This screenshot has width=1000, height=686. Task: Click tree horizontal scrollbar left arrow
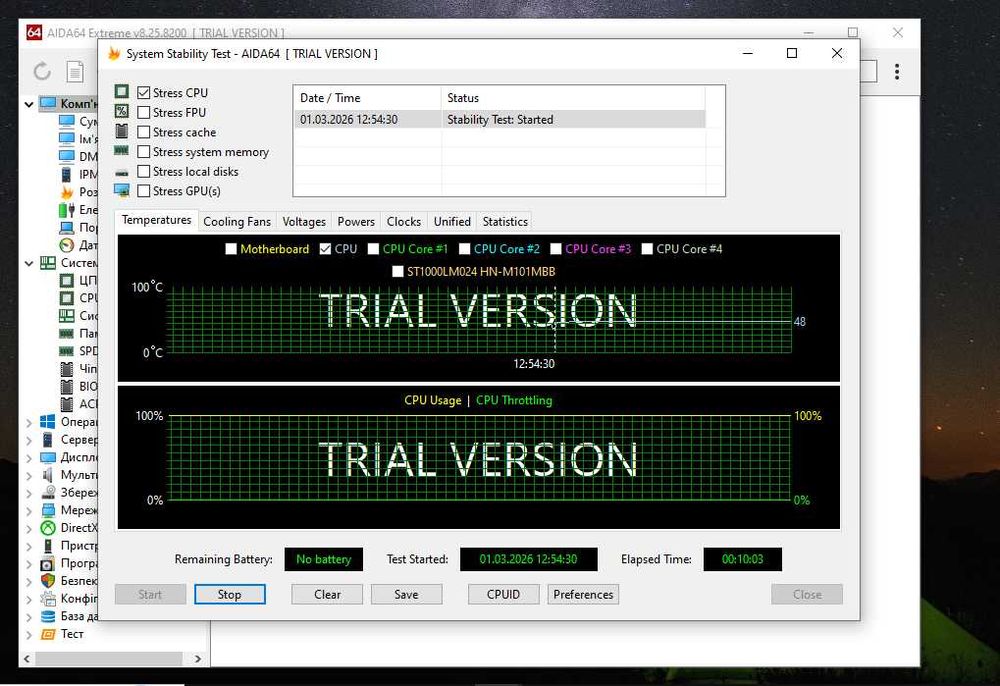[x=27, y=659]
